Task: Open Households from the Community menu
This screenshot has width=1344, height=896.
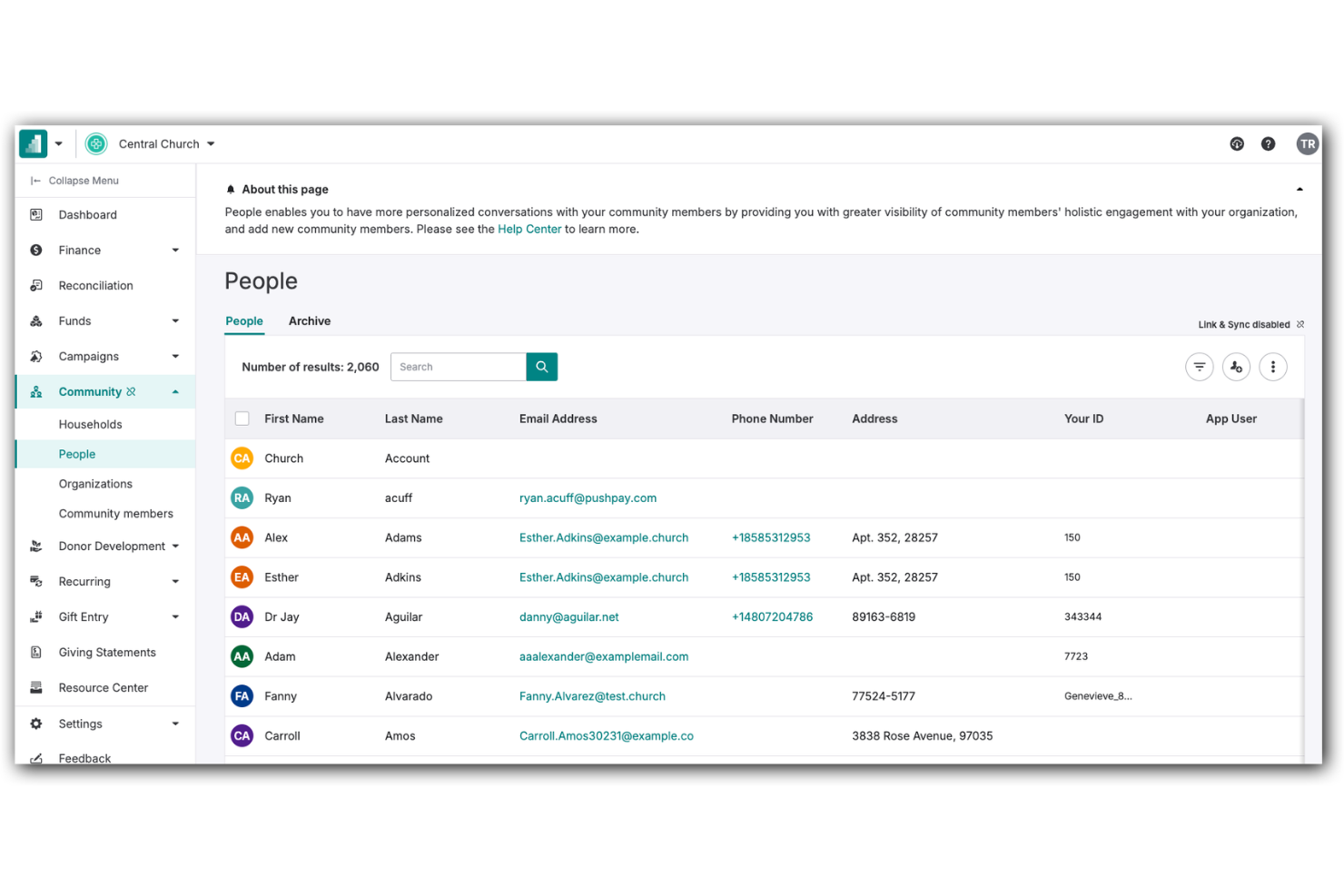Action: (91, 424)
